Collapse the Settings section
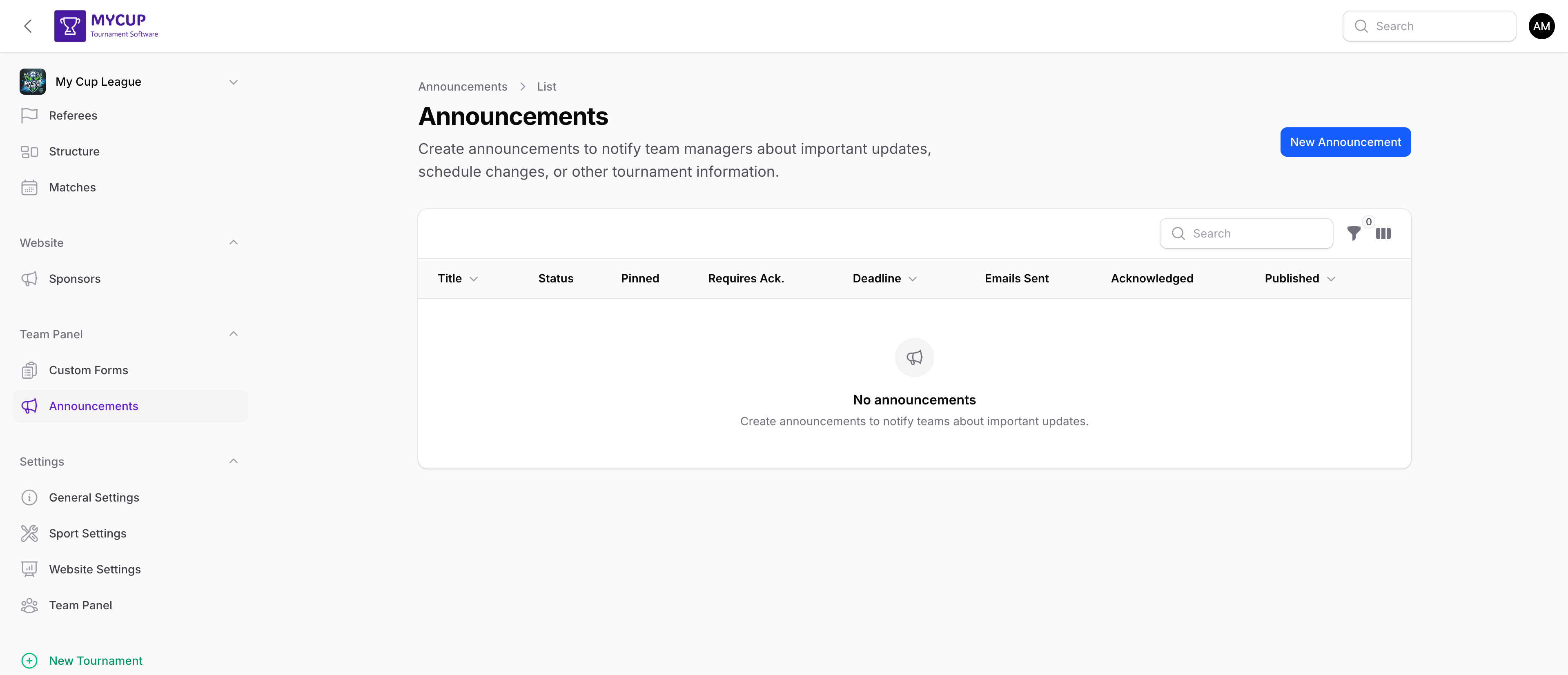 [x=233, y=461]
